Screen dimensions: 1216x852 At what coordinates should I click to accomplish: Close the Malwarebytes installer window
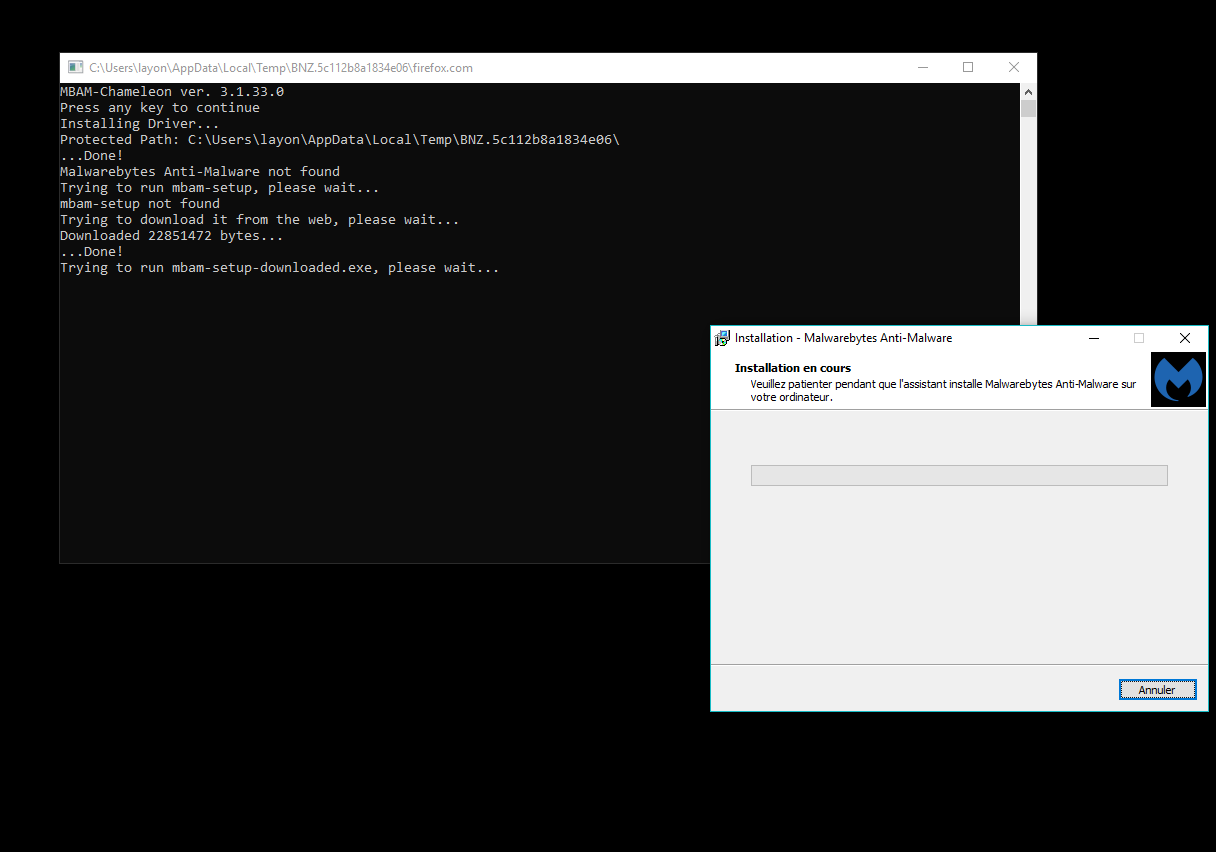pos(1185,338)
